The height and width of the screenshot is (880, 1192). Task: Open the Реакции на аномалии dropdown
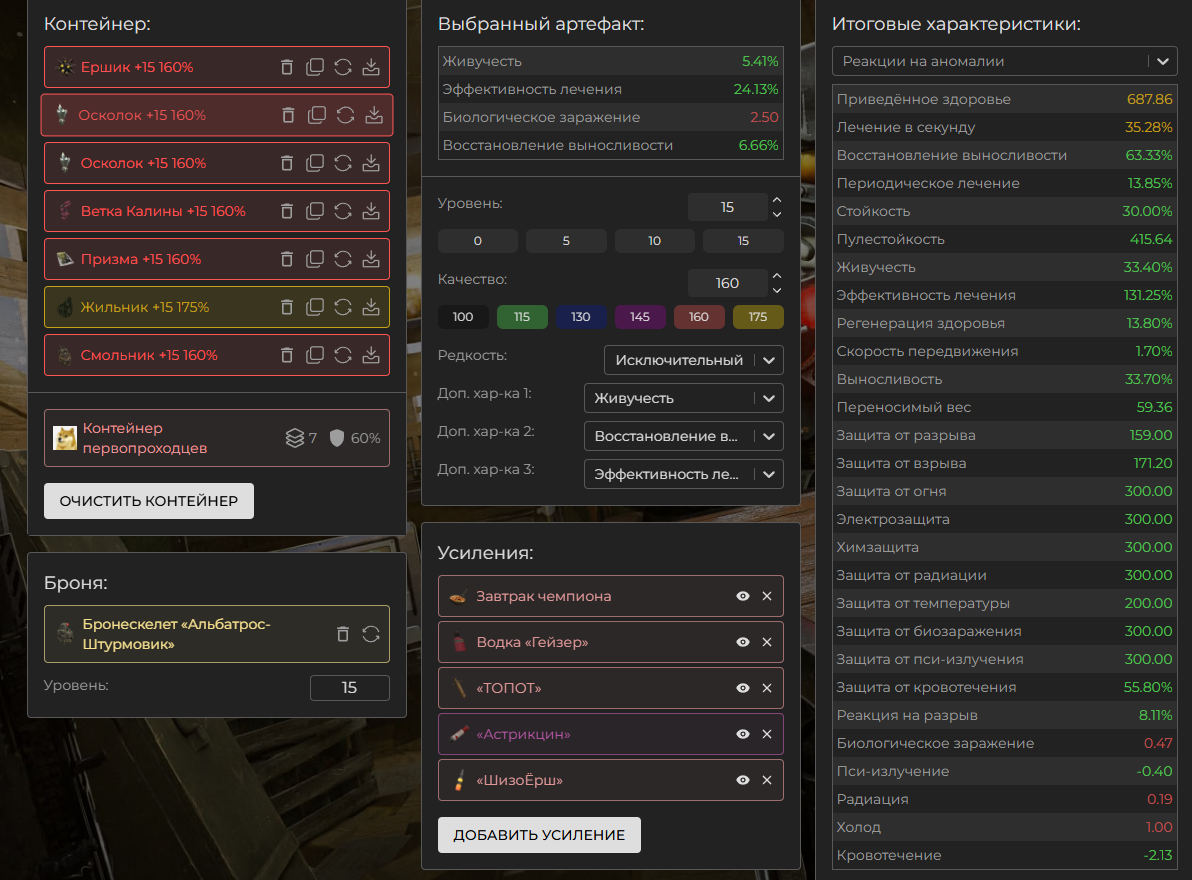1004,61
